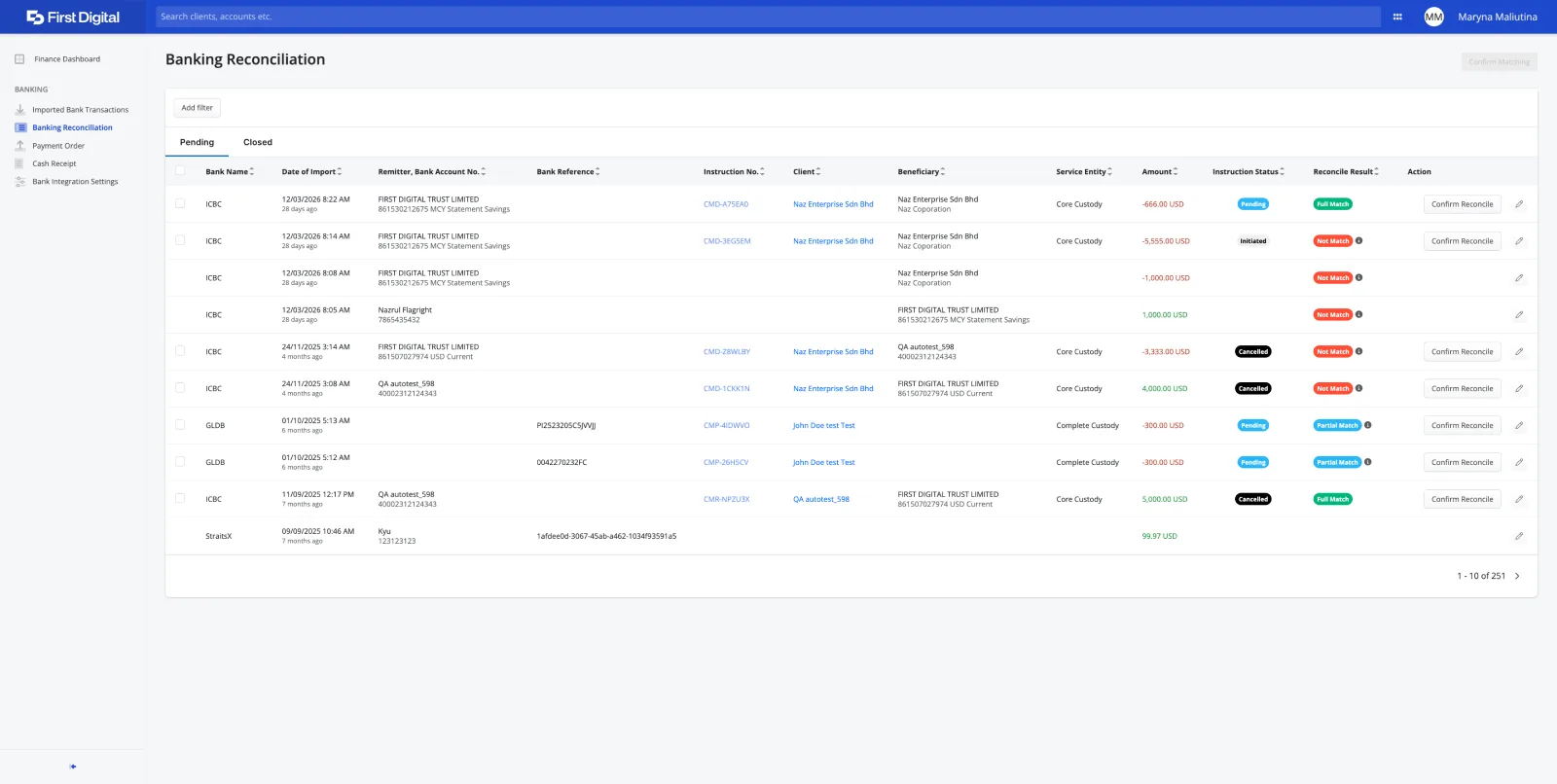Select checkbox for the CMR-NPZU3X row
The width and height of the screenshot is (1557, 784).
(180, 499)
